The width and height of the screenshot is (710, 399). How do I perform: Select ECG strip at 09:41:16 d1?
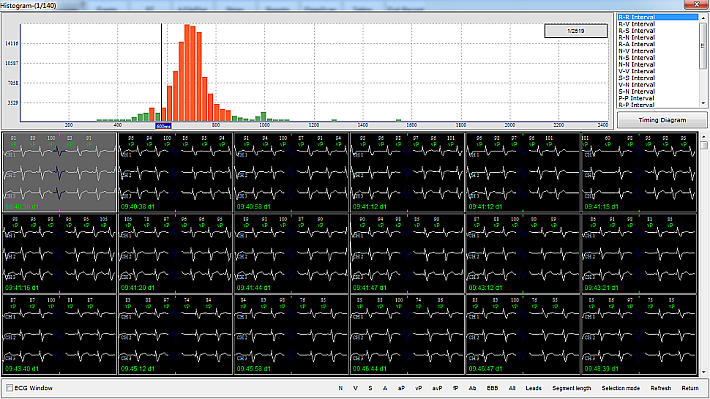(59, 254)
